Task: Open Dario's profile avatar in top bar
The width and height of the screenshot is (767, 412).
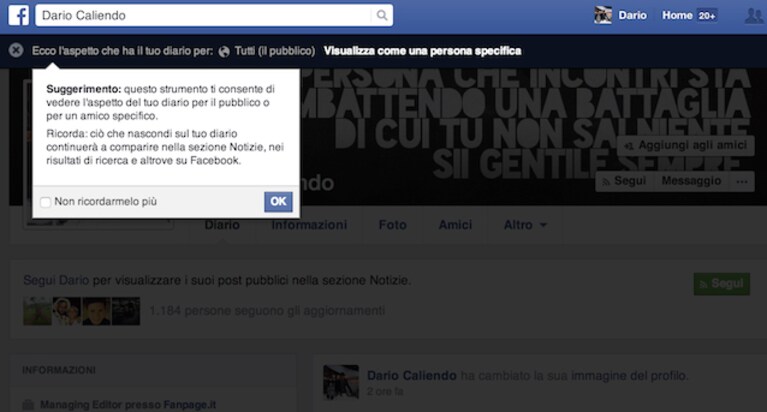Action: pos(603,15)
